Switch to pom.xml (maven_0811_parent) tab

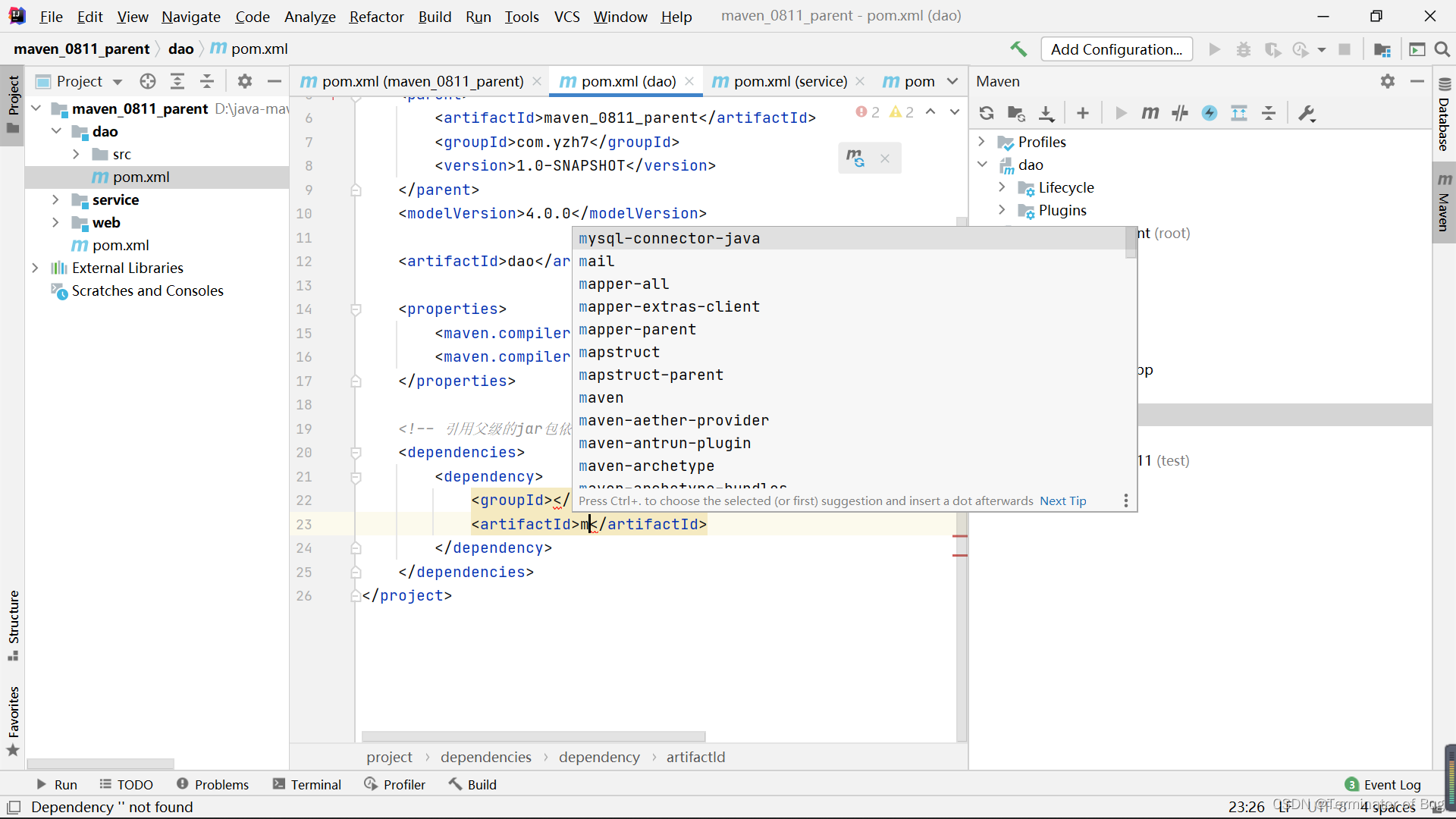tap(422, 81)
